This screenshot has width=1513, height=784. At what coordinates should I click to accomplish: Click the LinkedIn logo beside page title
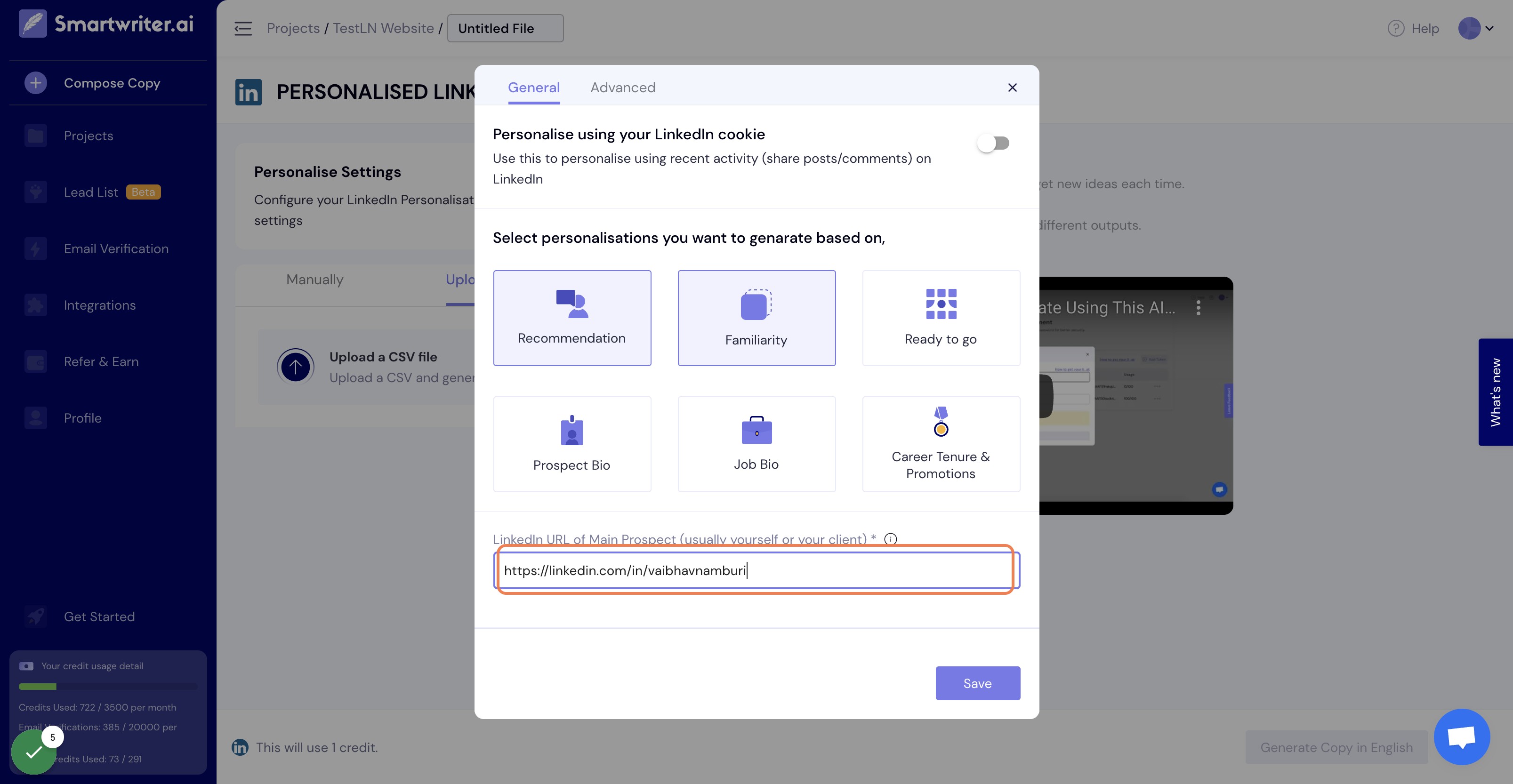(249, 92)
